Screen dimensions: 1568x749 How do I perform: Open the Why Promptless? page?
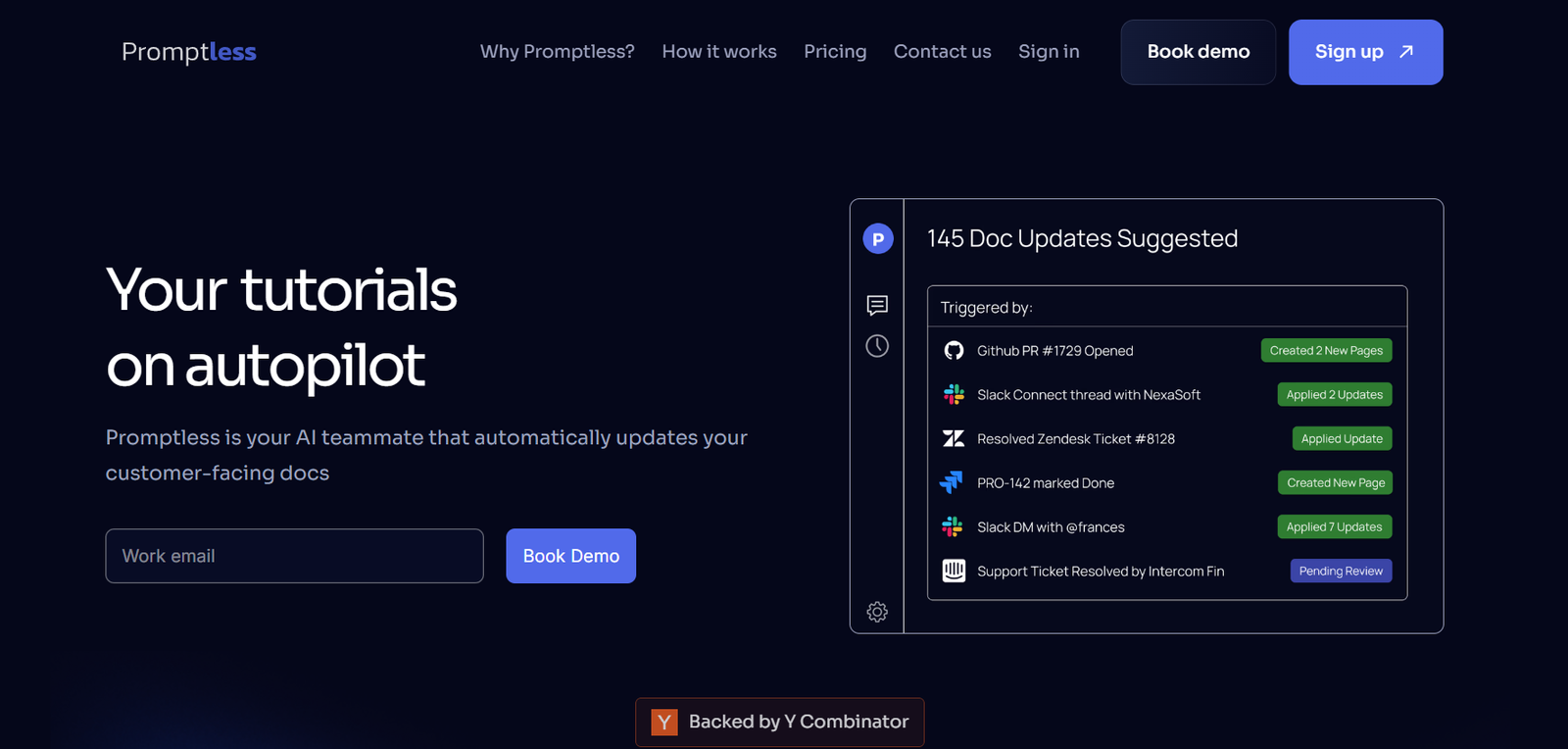tap(557, 52)
